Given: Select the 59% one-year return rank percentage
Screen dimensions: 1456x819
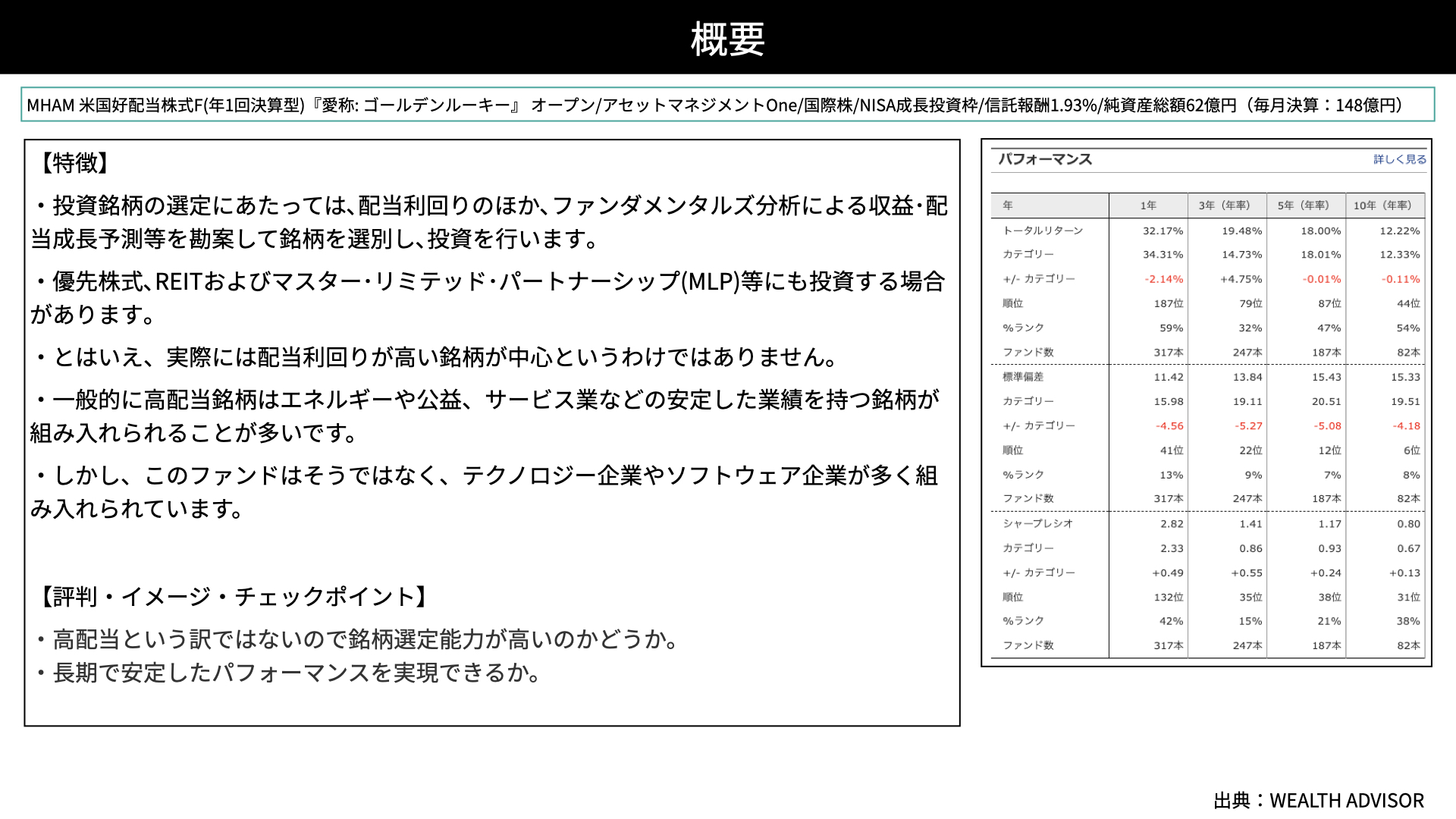Looking at the screenshot, I should [x=1172, y=328].
